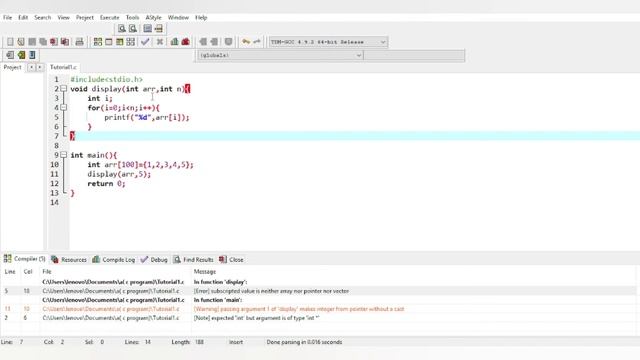Open Profile Analysis chart icon
The image size is (640, 360).
tap(174, 42)
